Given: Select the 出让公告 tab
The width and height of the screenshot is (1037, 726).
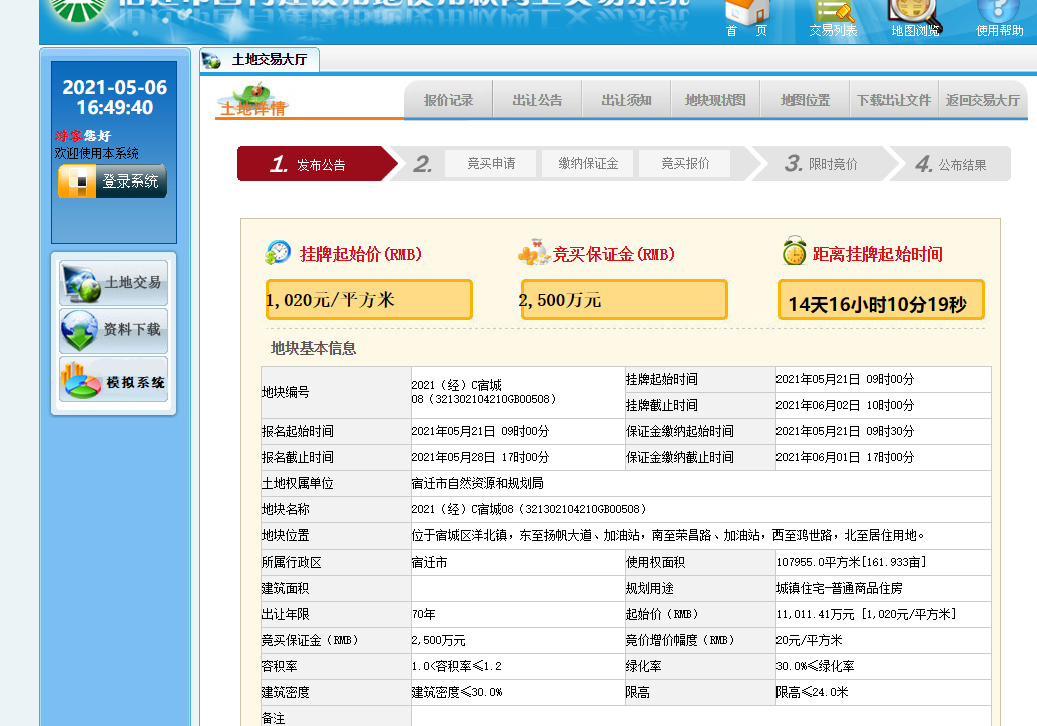Looking at the screenshot, I should [x=537, y=100].
